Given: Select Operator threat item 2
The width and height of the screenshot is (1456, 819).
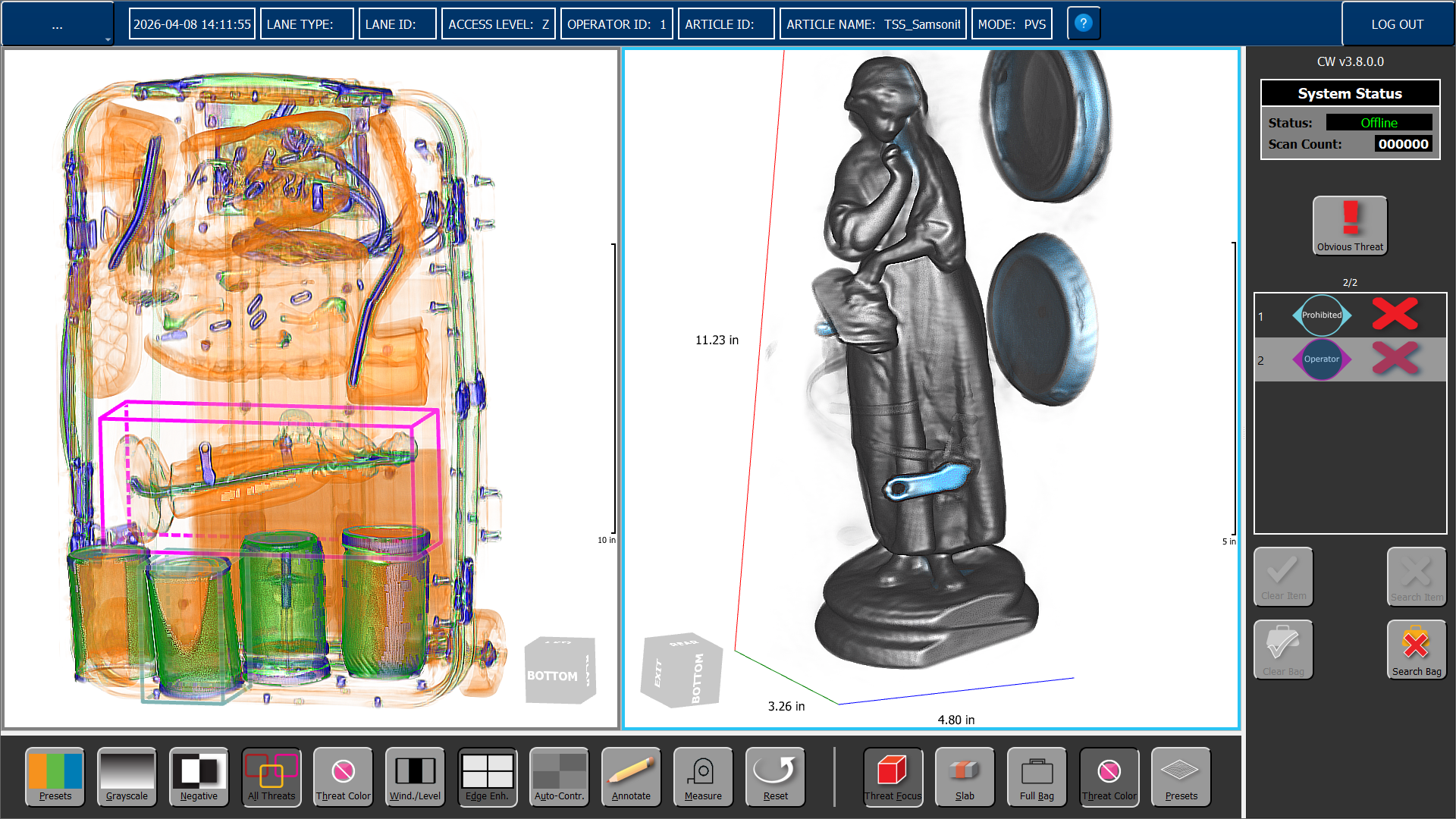Looking at the screenshot, I should (x=1321, y=359).
